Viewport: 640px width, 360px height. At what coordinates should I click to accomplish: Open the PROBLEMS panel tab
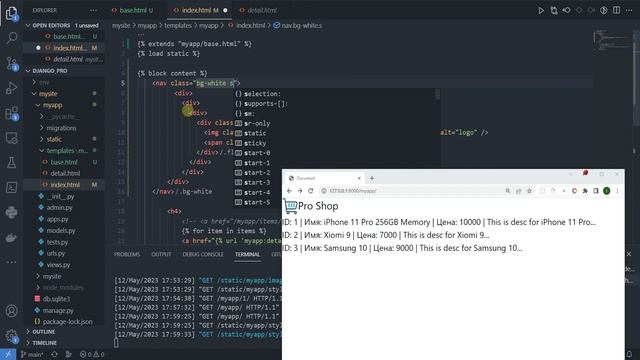(127, 254)
